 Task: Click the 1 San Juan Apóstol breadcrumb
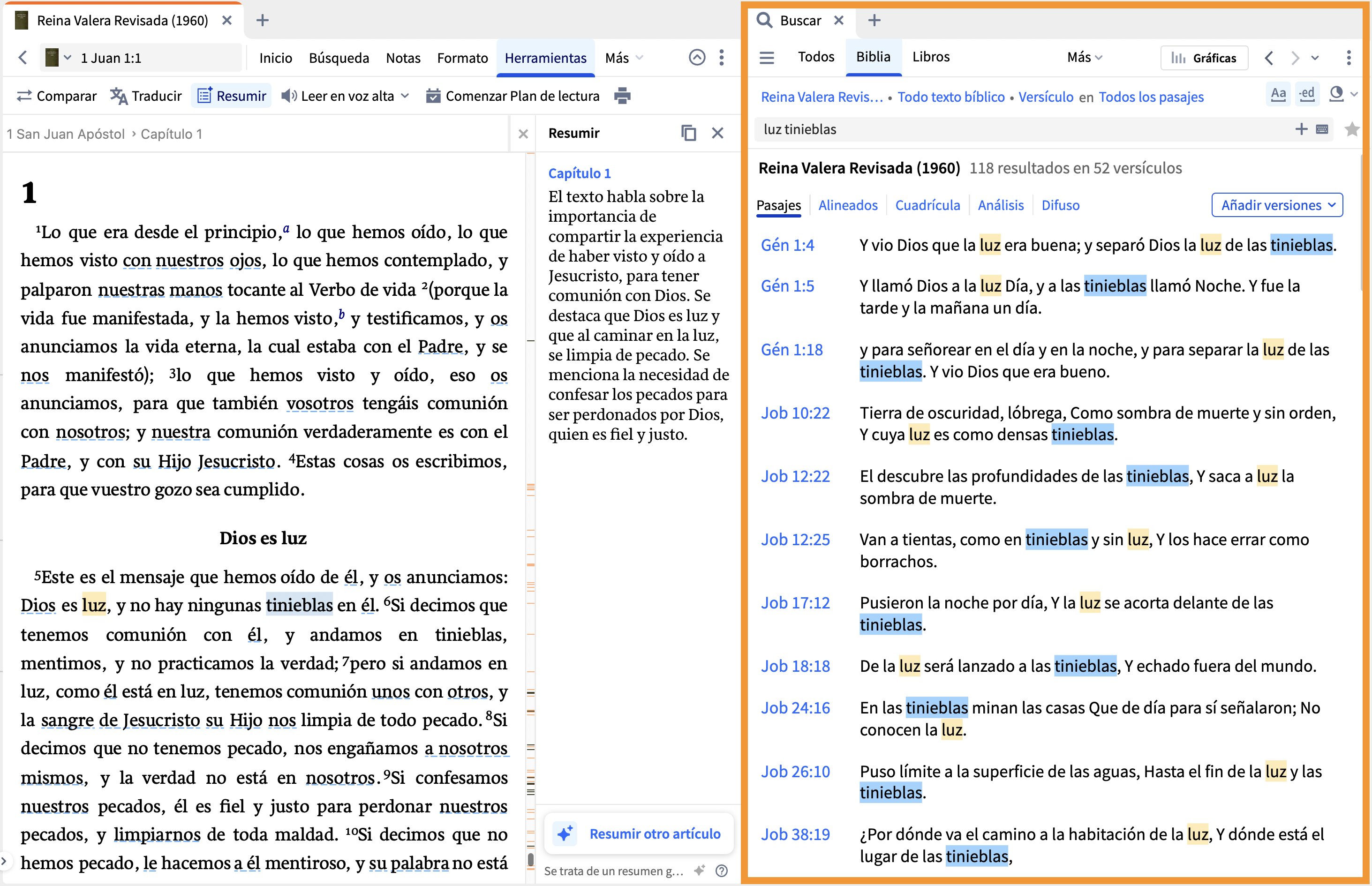(66, 134)
